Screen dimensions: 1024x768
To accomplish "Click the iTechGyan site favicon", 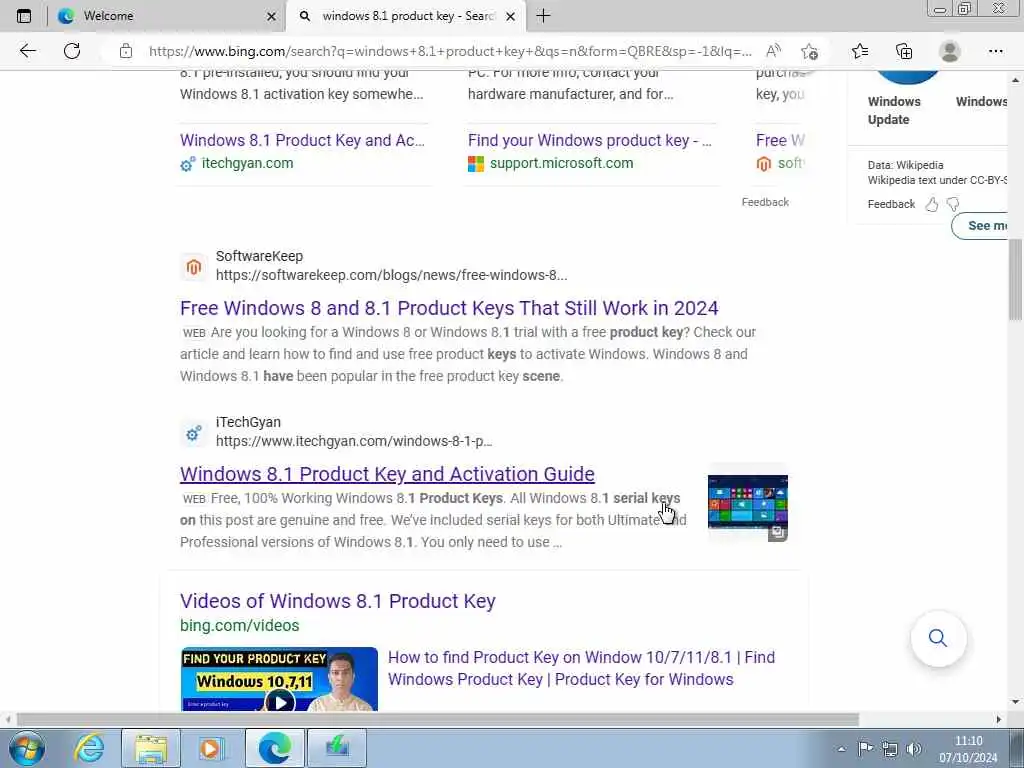I will coord(193,432).
